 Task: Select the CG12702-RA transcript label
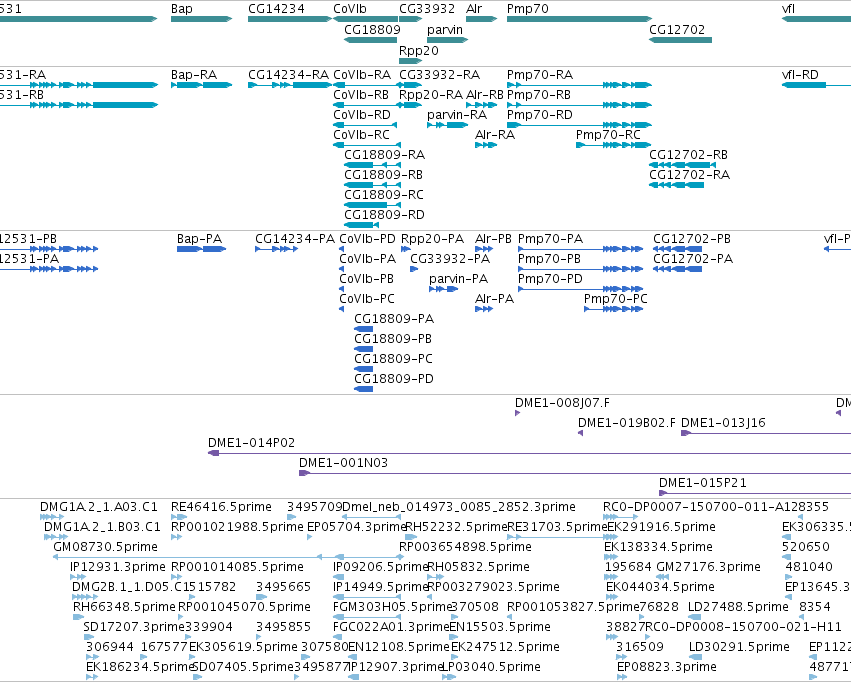pos(689,175)
